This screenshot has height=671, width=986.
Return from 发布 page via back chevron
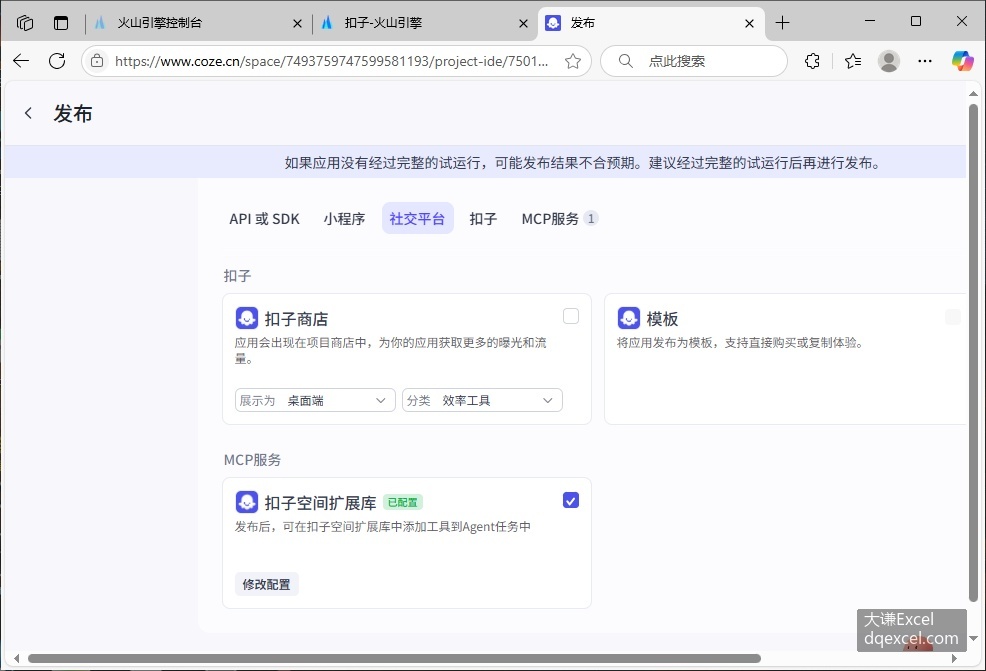tap(28, 113)
